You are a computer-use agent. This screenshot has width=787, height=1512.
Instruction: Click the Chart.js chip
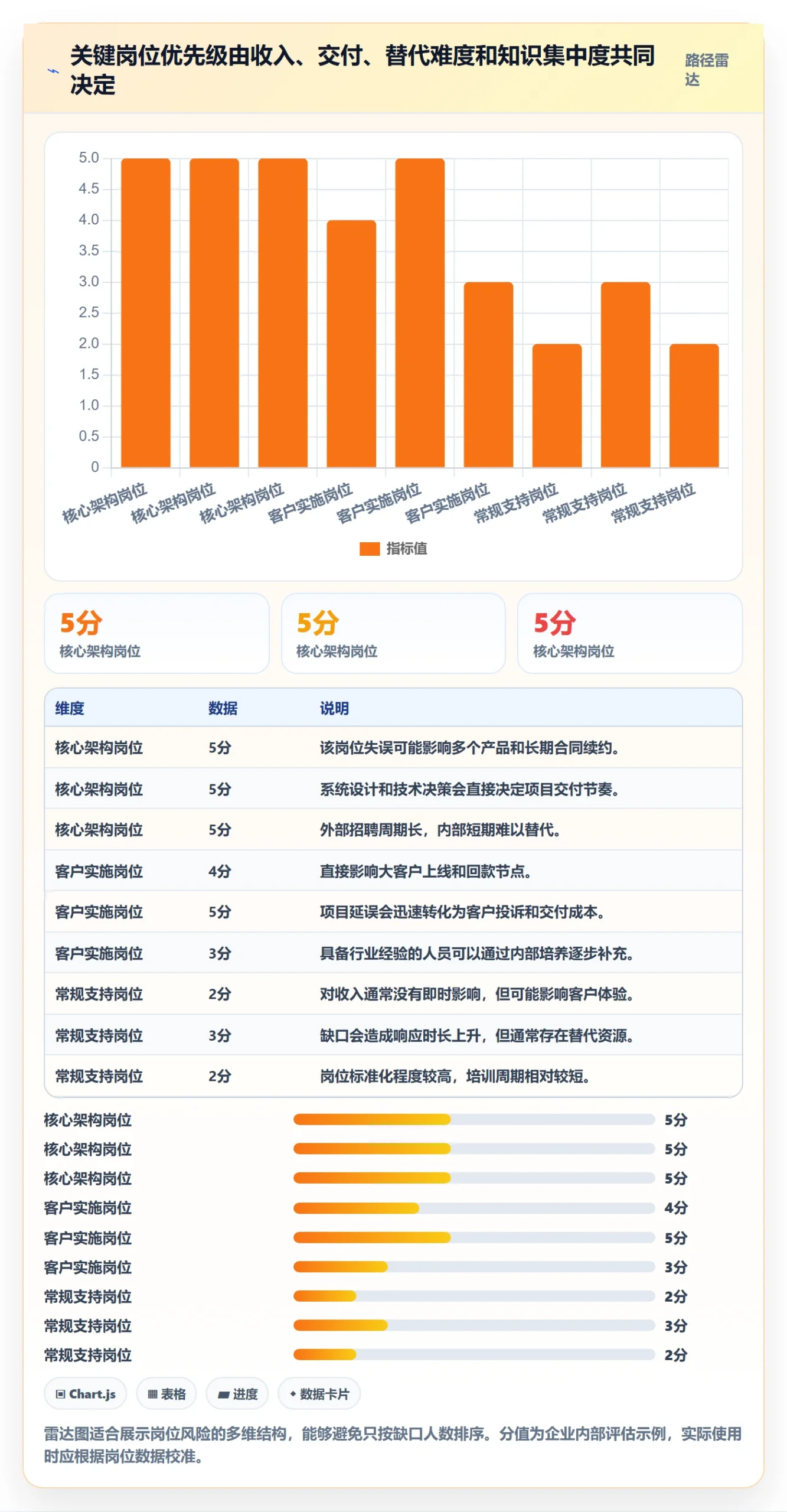tap(86, 1394)
